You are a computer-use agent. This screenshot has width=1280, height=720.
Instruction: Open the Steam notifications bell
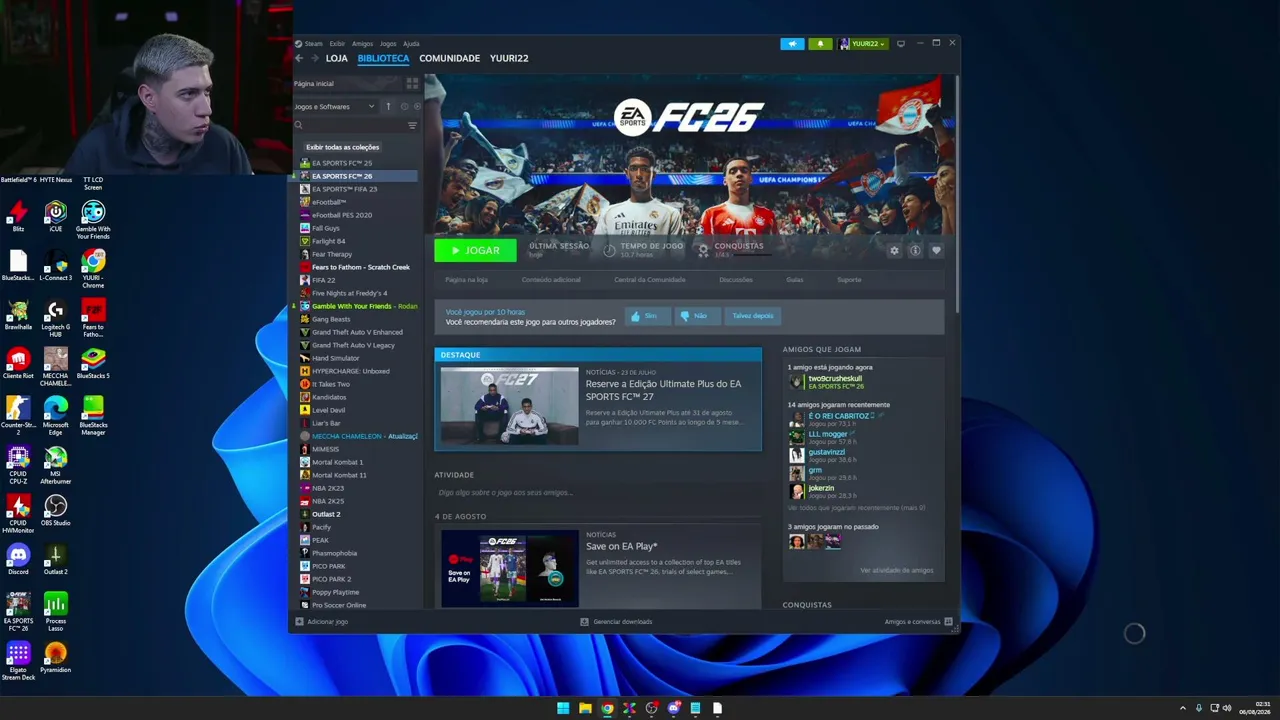pos(820,44)
